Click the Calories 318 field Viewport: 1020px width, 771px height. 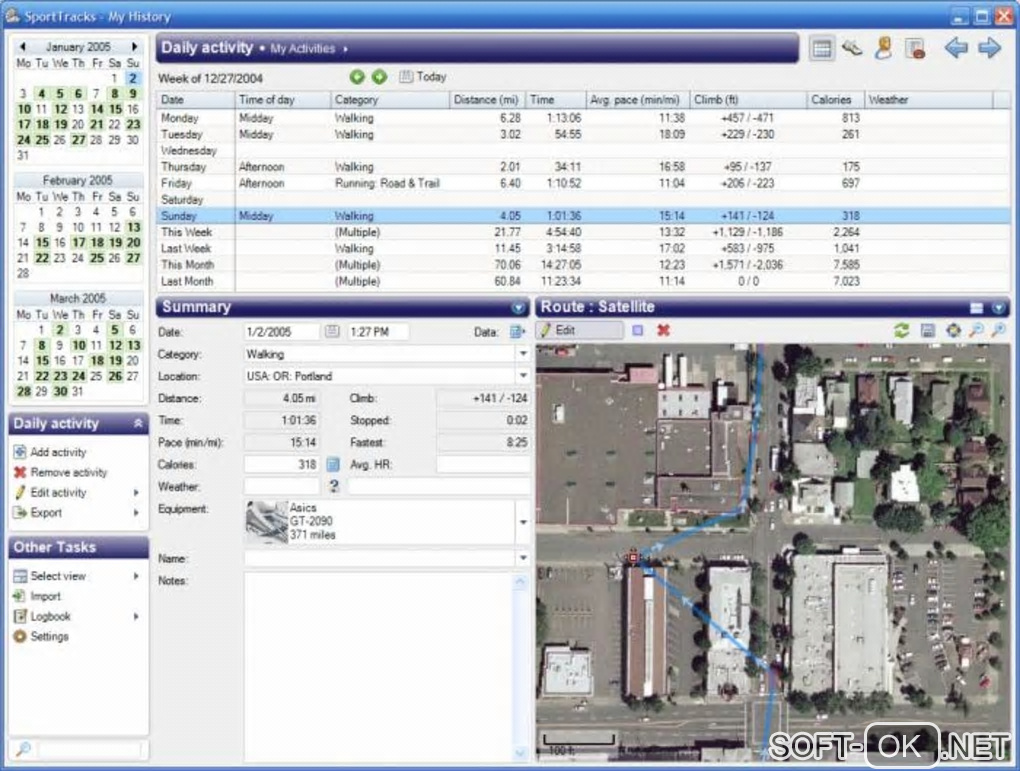[282, 465]
